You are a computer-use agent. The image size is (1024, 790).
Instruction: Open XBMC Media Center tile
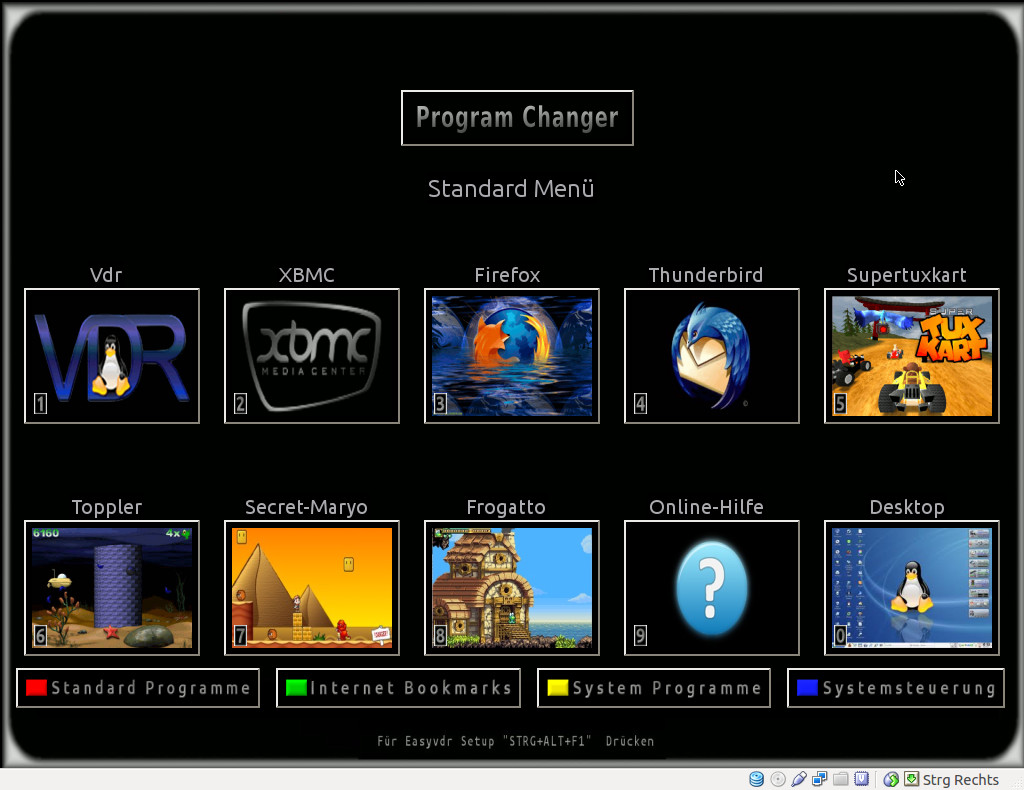tap(312, 356)
